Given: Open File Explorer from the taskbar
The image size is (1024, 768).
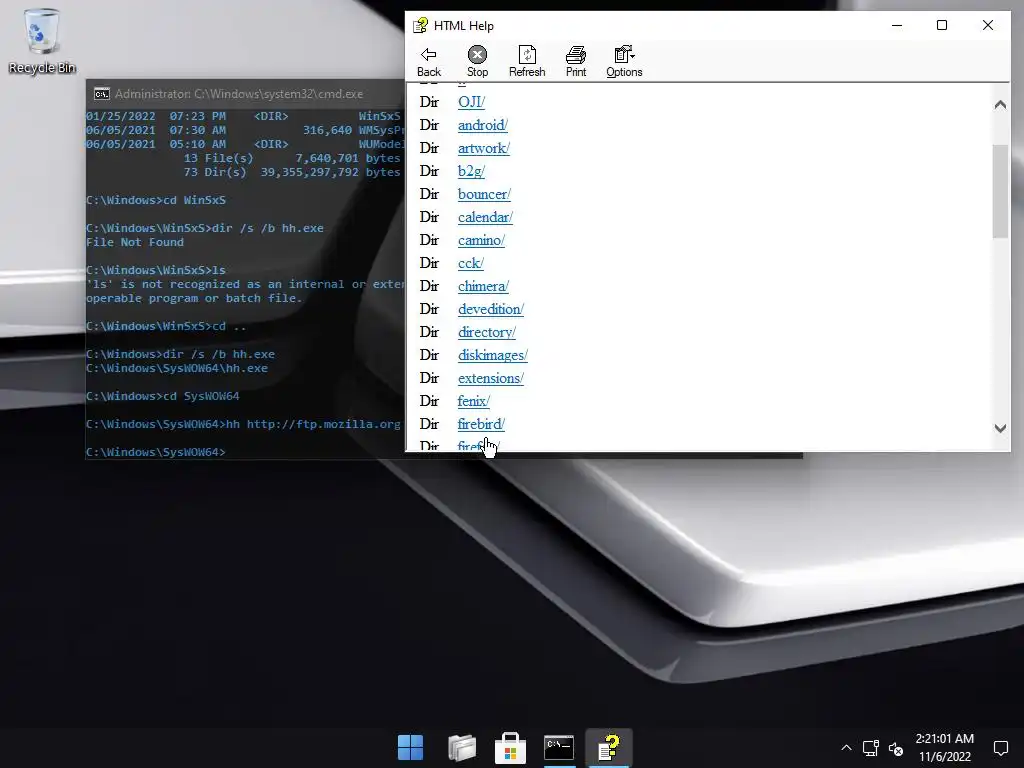Looking at the screenshot, I should point(461,747).
